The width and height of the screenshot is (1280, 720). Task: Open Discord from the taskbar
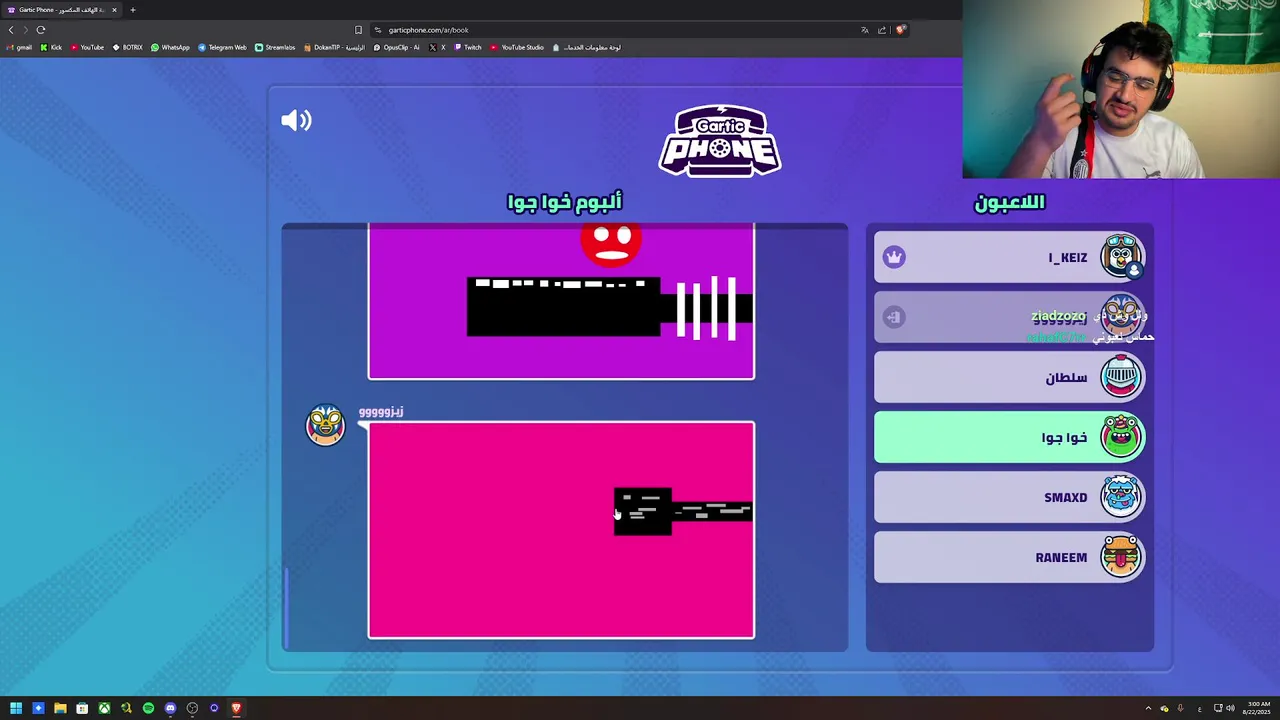tap(170, 708)
